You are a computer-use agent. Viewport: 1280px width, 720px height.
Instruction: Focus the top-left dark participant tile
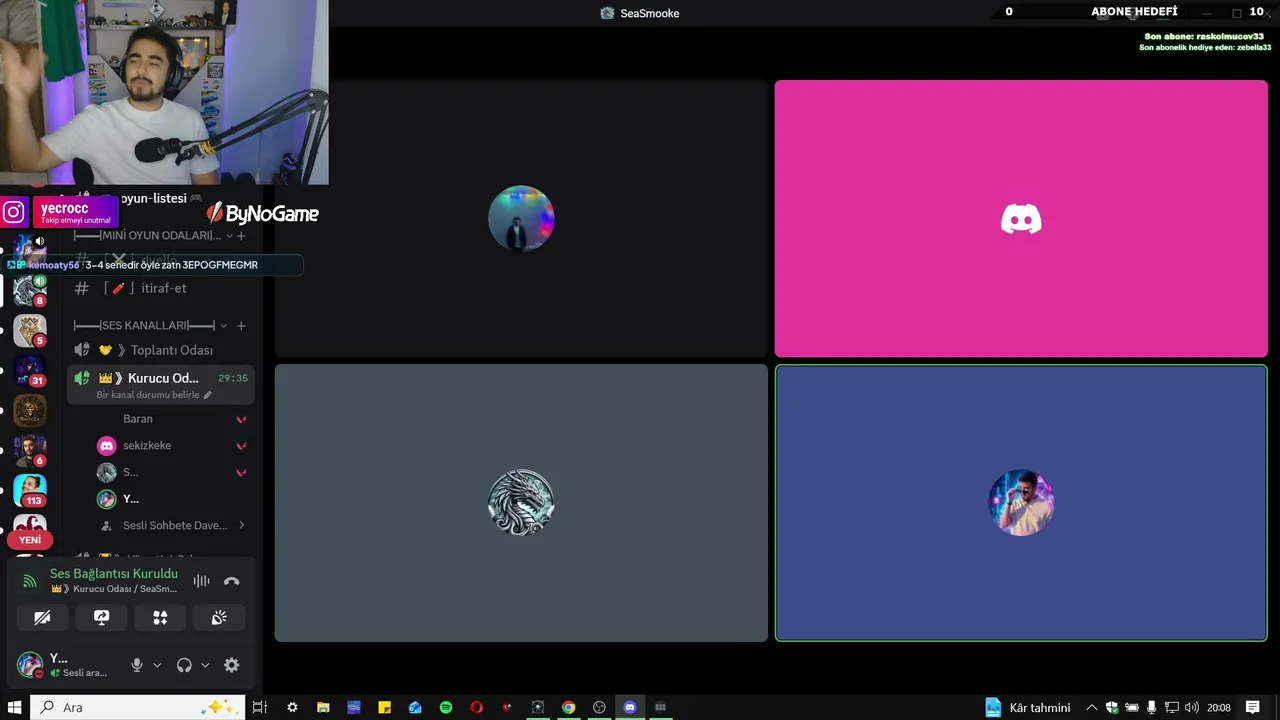[521, 218]
